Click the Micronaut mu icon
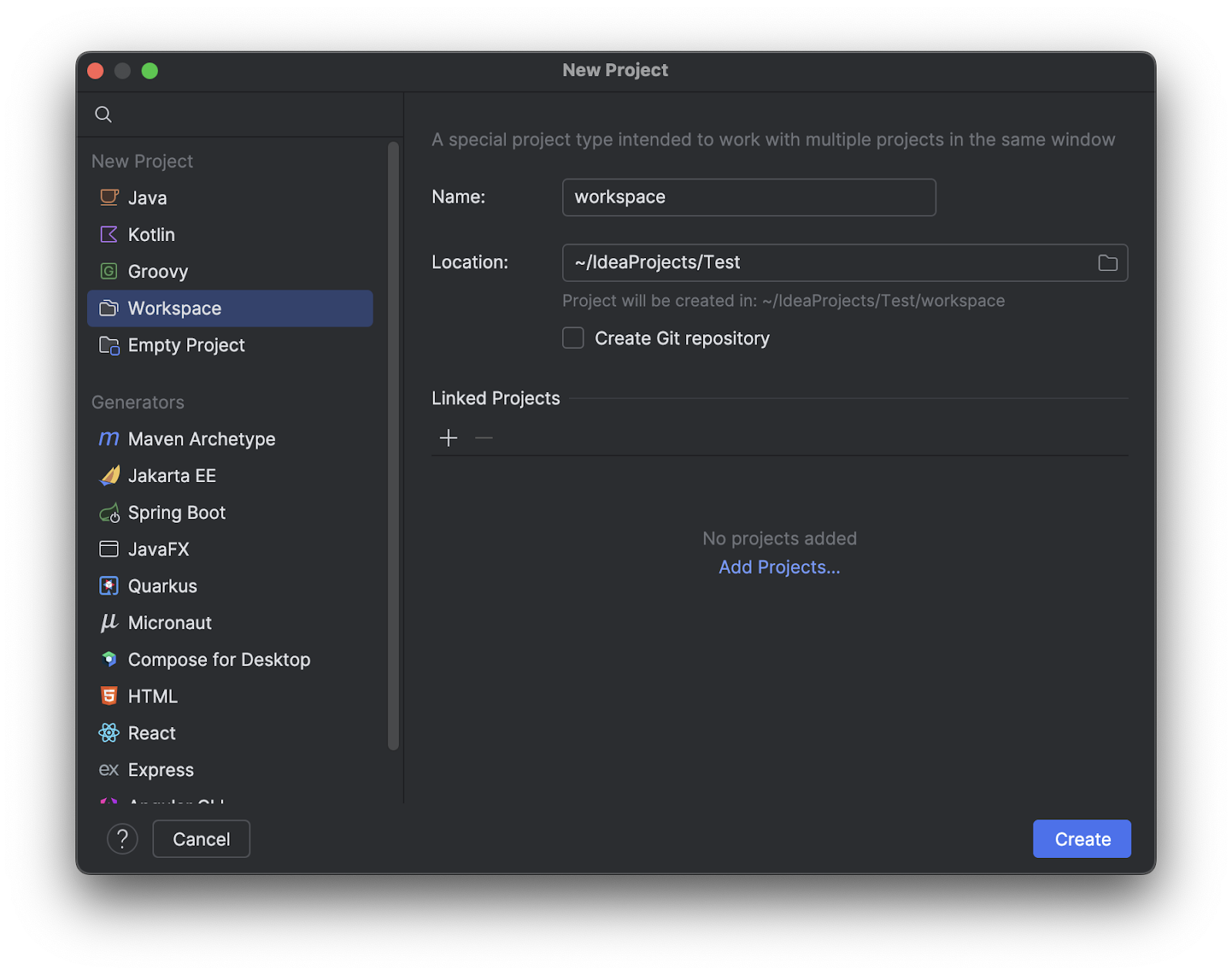1232x975 pixels. (109, 623)
